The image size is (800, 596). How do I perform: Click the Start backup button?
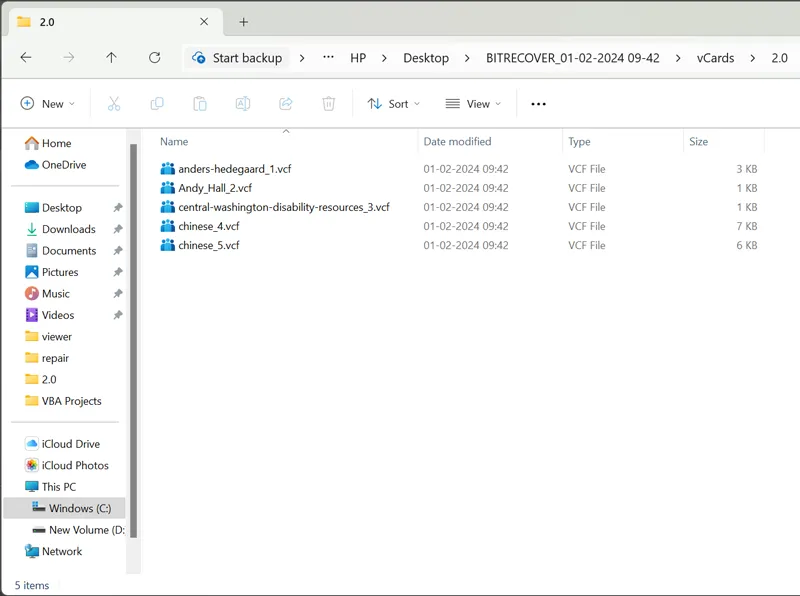point(238,58)
